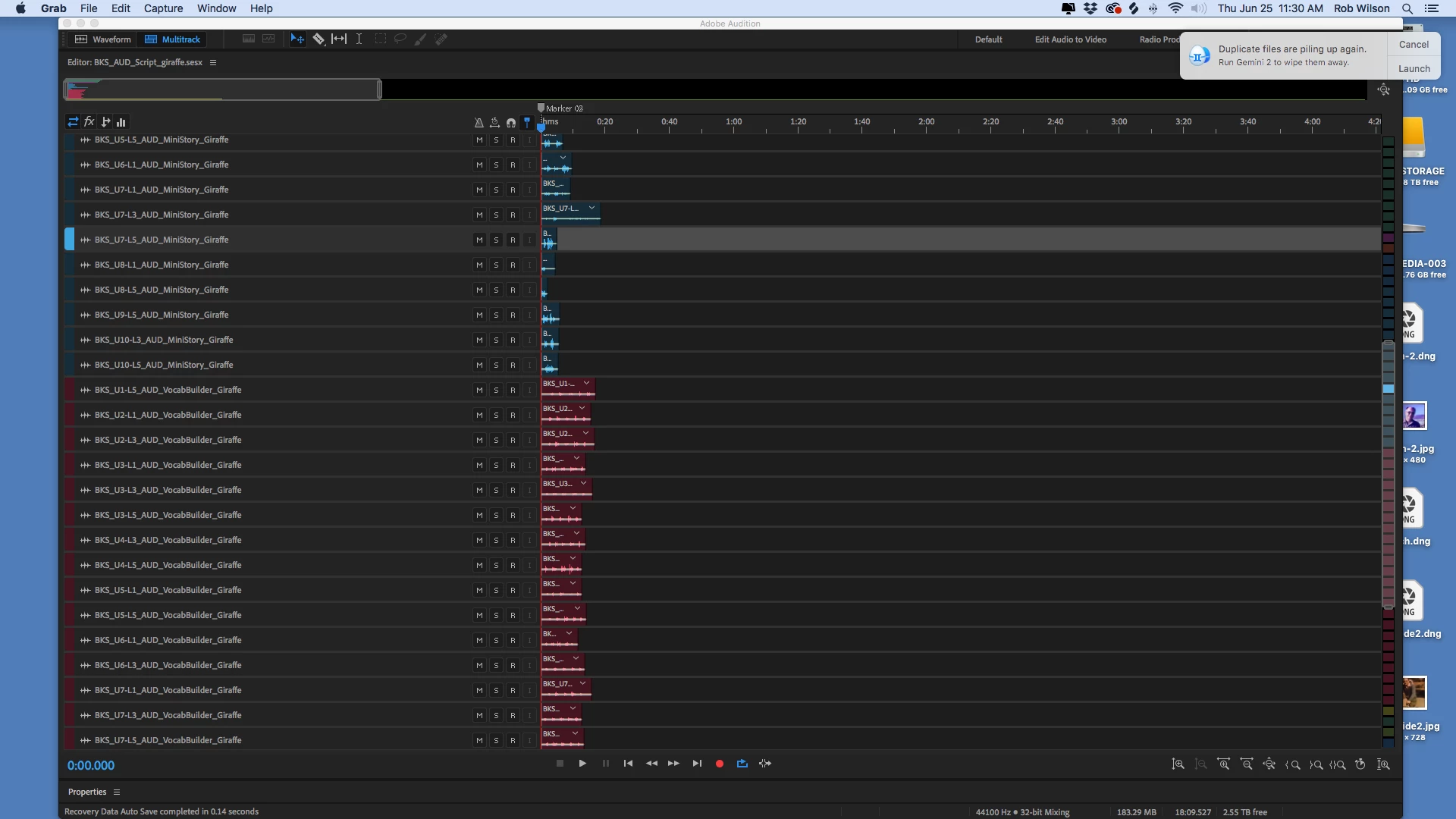Open clip dropdown on BKS_U1 VocabBuilder clip
The height and width of the screenshot is (819, 1456).
click(586, 383)
